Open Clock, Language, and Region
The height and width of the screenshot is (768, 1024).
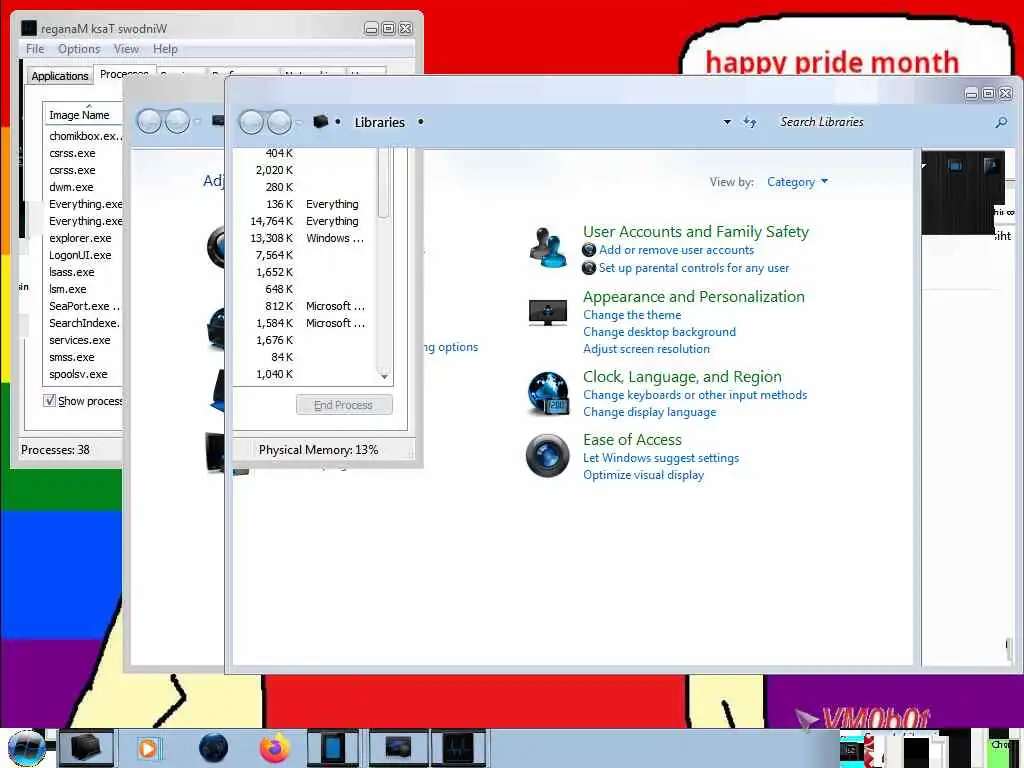[682, 377]
